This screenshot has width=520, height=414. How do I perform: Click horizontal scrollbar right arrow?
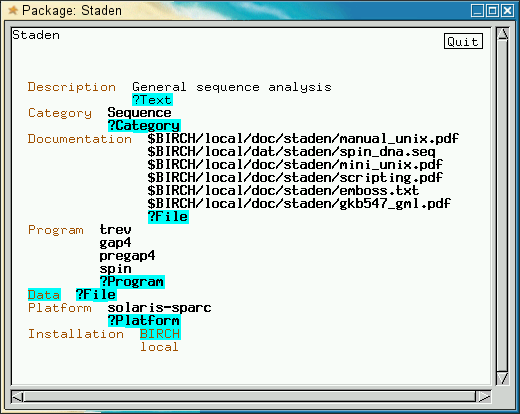coord(484,397)
